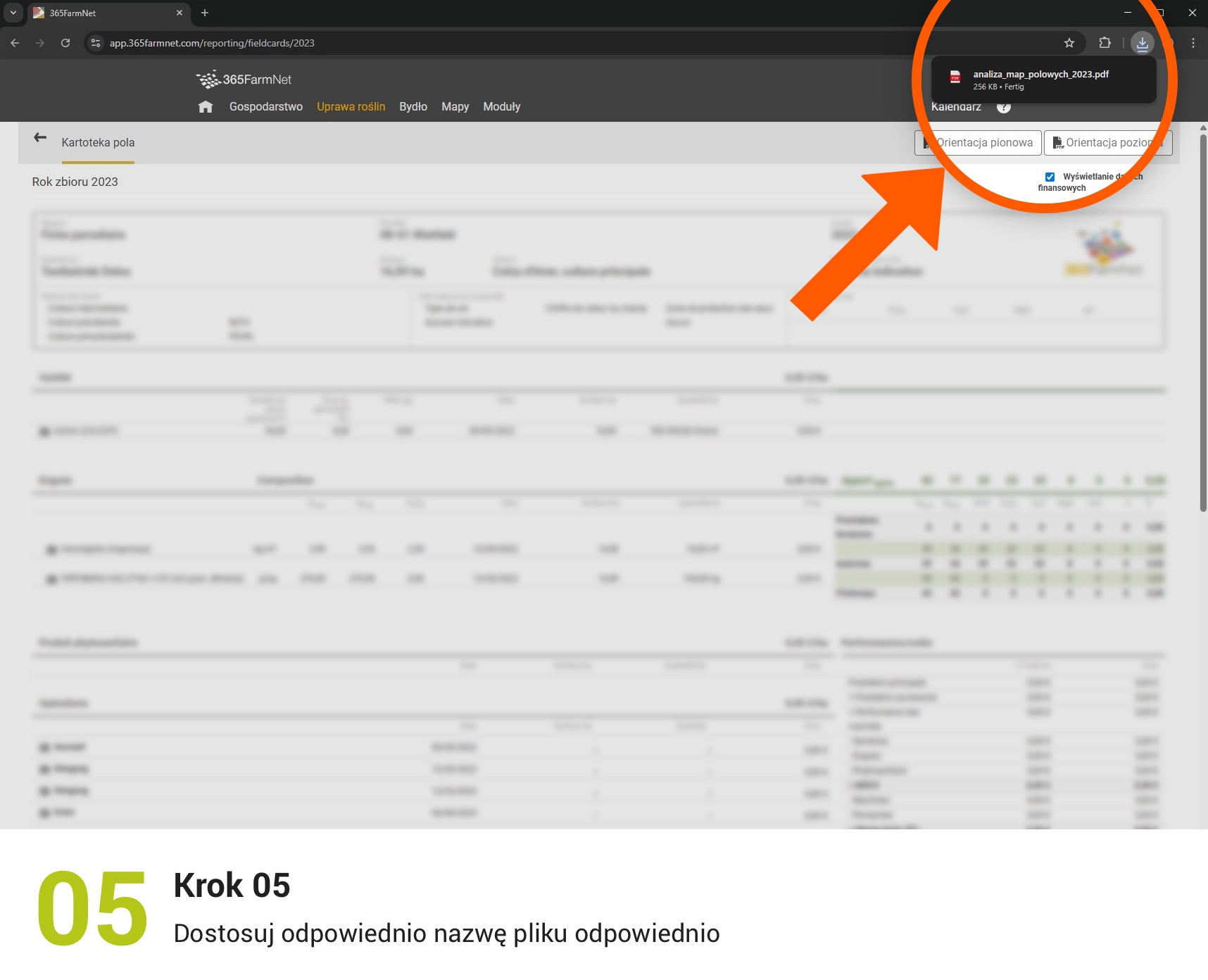This screenshot has width=1208, height=980.
Task: Open analiza_map_polowych_2023.pdf from download popup
Action: click(x=1040, y=79)
